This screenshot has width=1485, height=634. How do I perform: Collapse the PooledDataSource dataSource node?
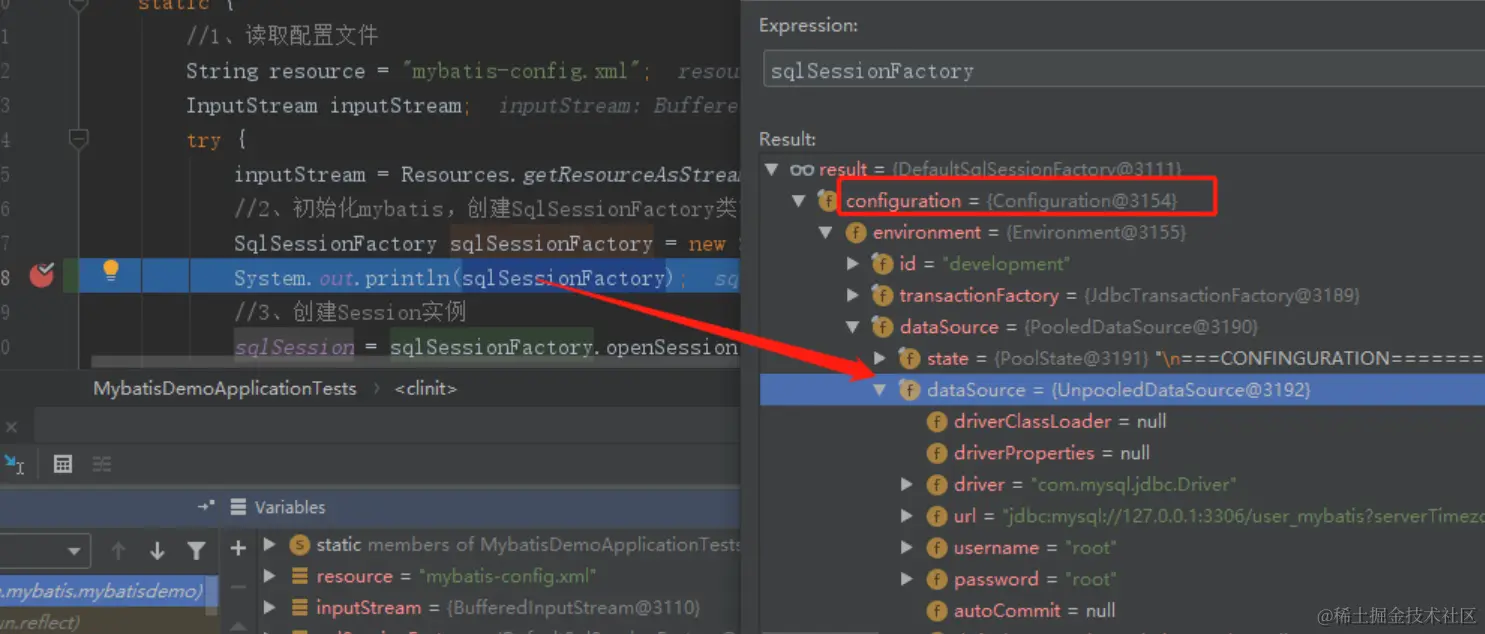(x=852, y=327)
